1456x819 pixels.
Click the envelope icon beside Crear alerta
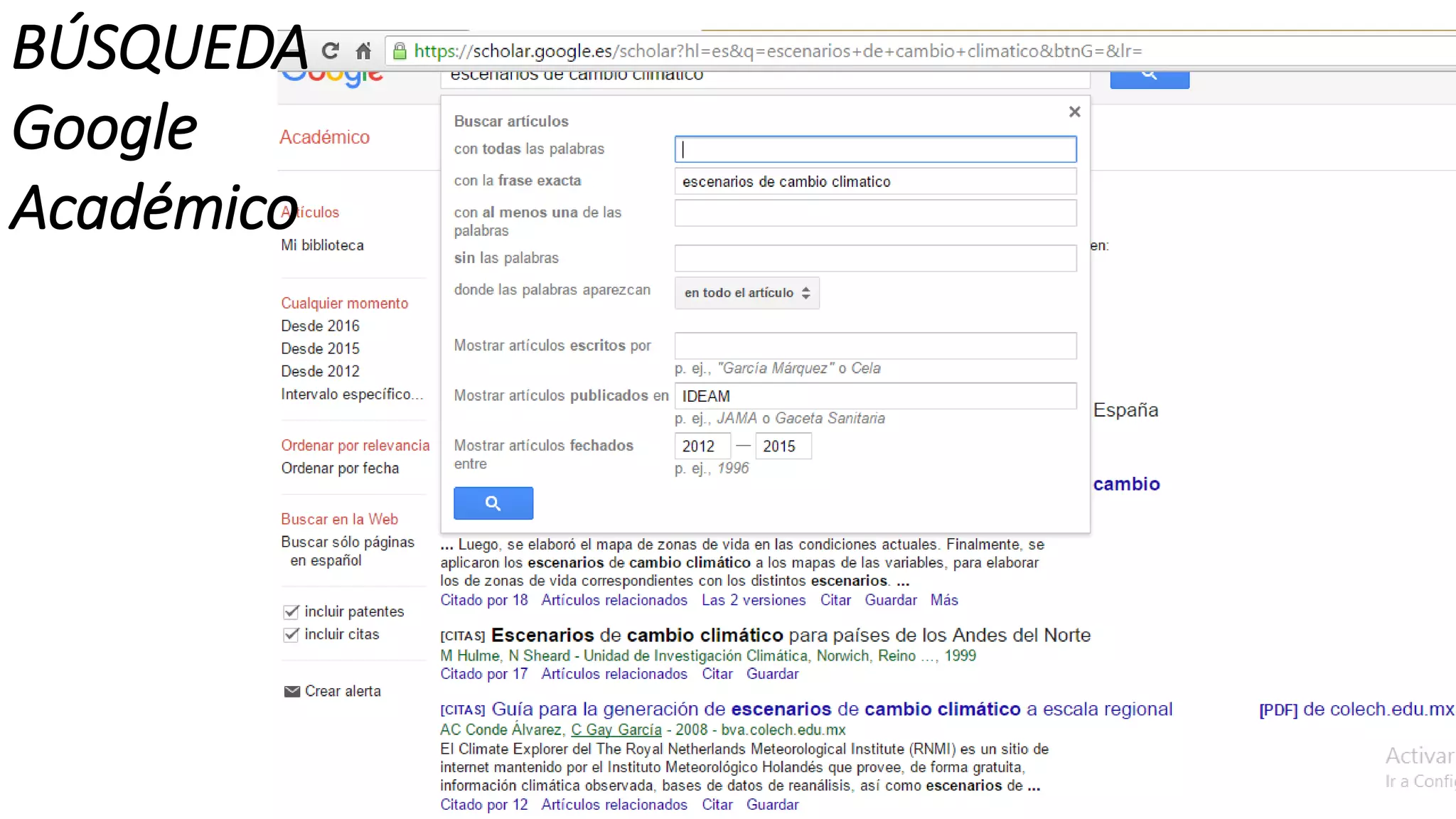pos(291,691)
